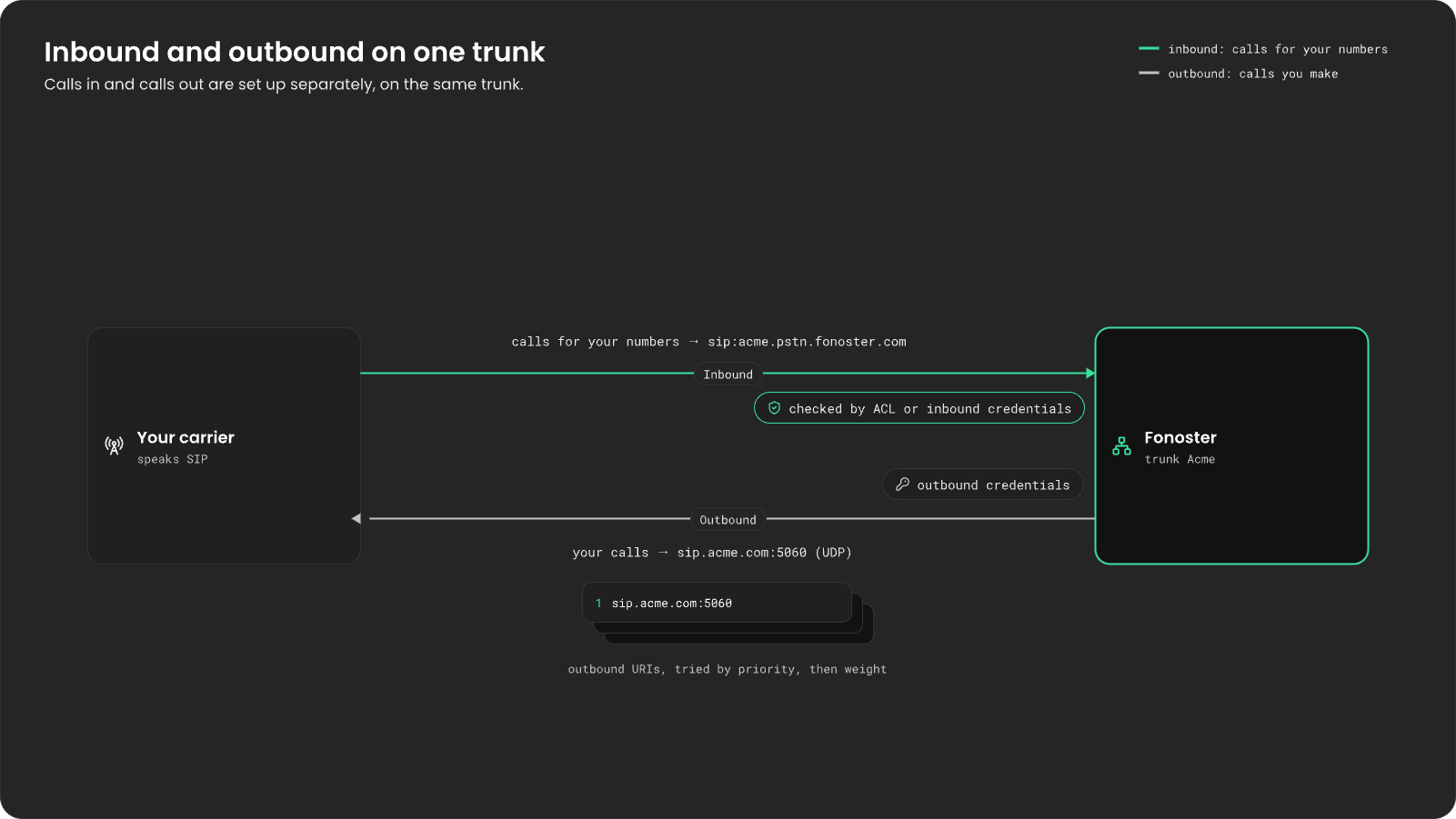Click the Fonoster network node icon
1456x819 pixels.
pos(1121,445)
